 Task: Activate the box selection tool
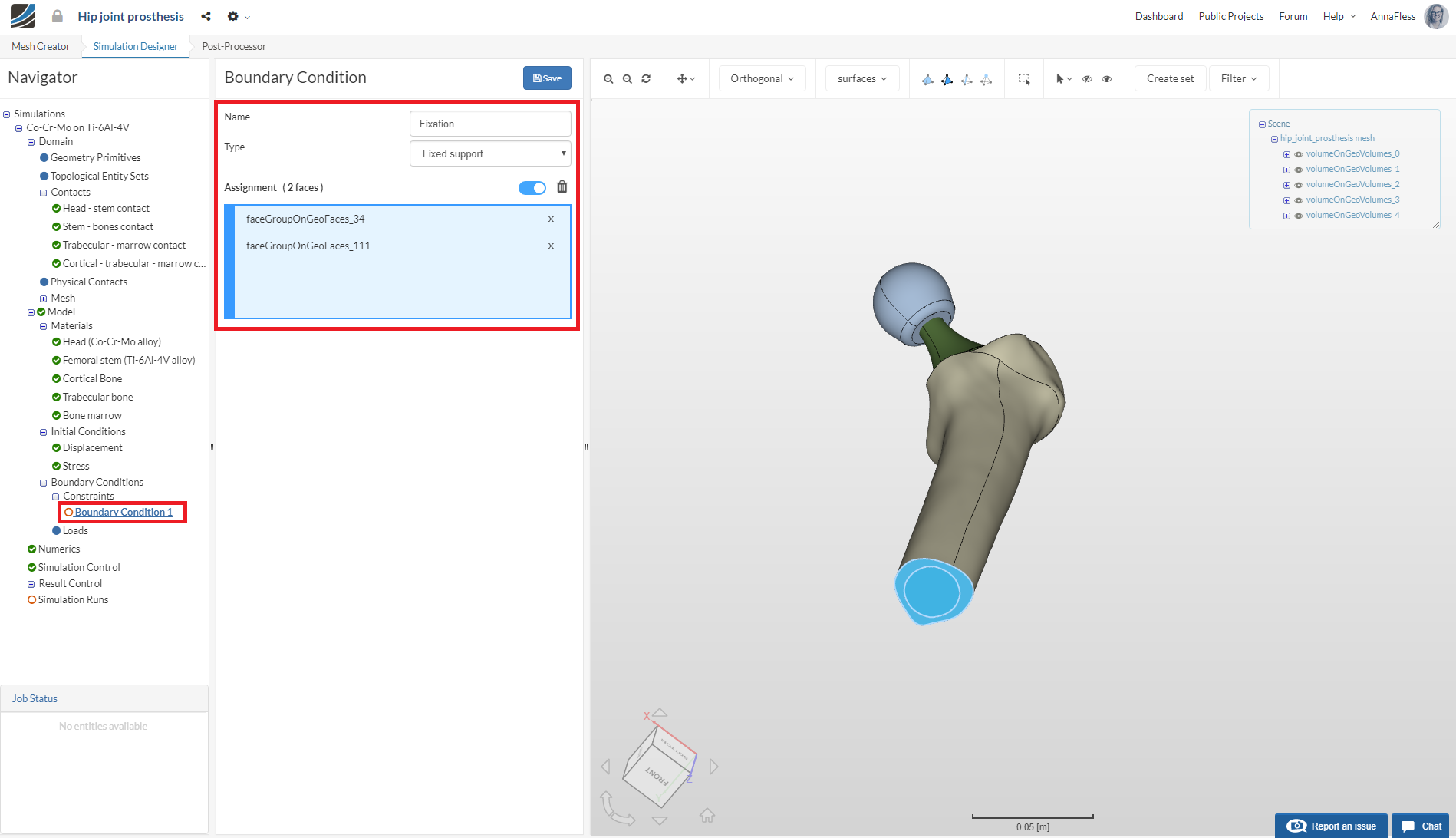1023,79
